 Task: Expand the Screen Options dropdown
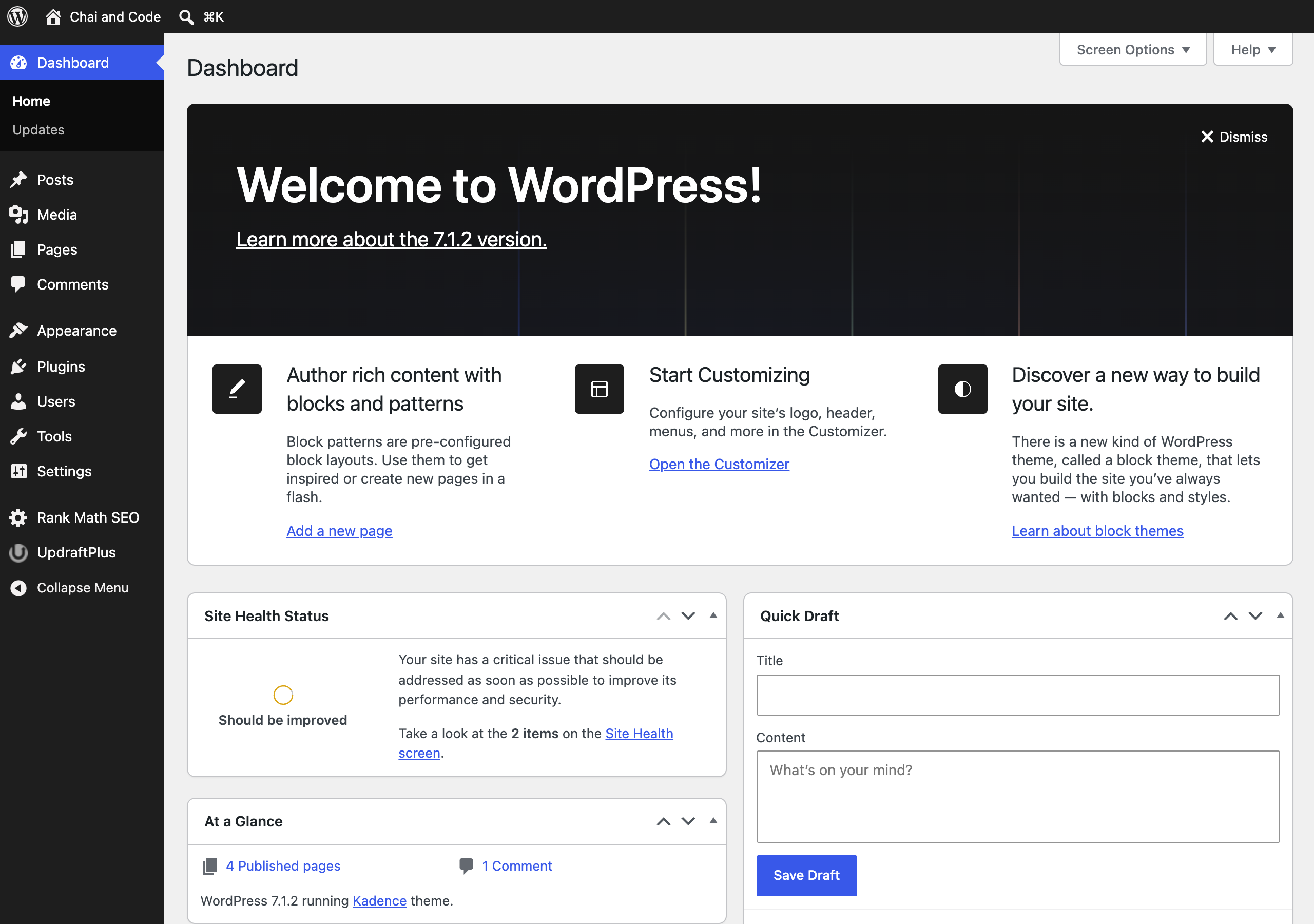1133,50
